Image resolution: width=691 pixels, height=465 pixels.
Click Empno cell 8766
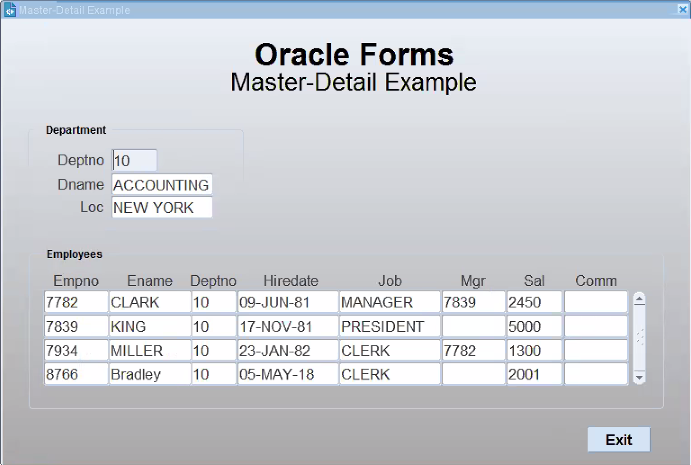(76, 374)
